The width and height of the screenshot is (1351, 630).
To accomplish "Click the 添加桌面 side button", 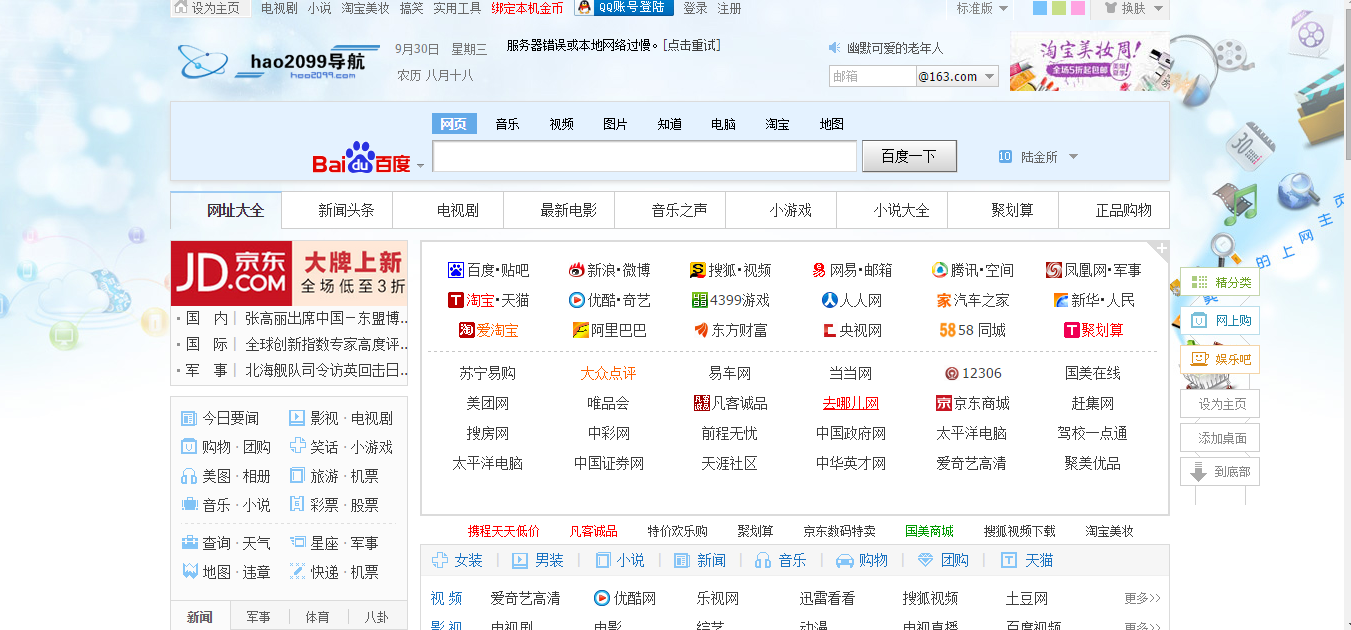I will (1220, 438).
